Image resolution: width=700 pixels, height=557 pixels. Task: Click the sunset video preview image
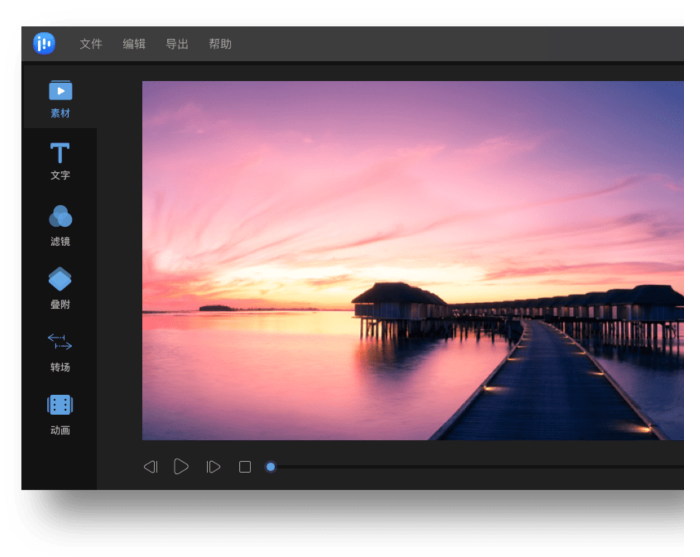(x=412, y=260)
